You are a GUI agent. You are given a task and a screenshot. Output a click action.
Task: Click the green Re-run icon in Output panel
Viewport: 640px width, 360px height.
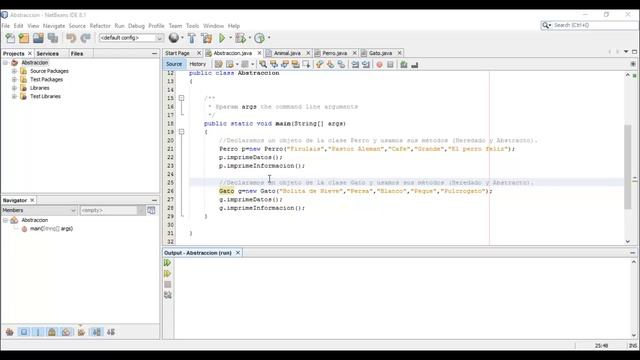pyautogui.click(x=168, y=263)
